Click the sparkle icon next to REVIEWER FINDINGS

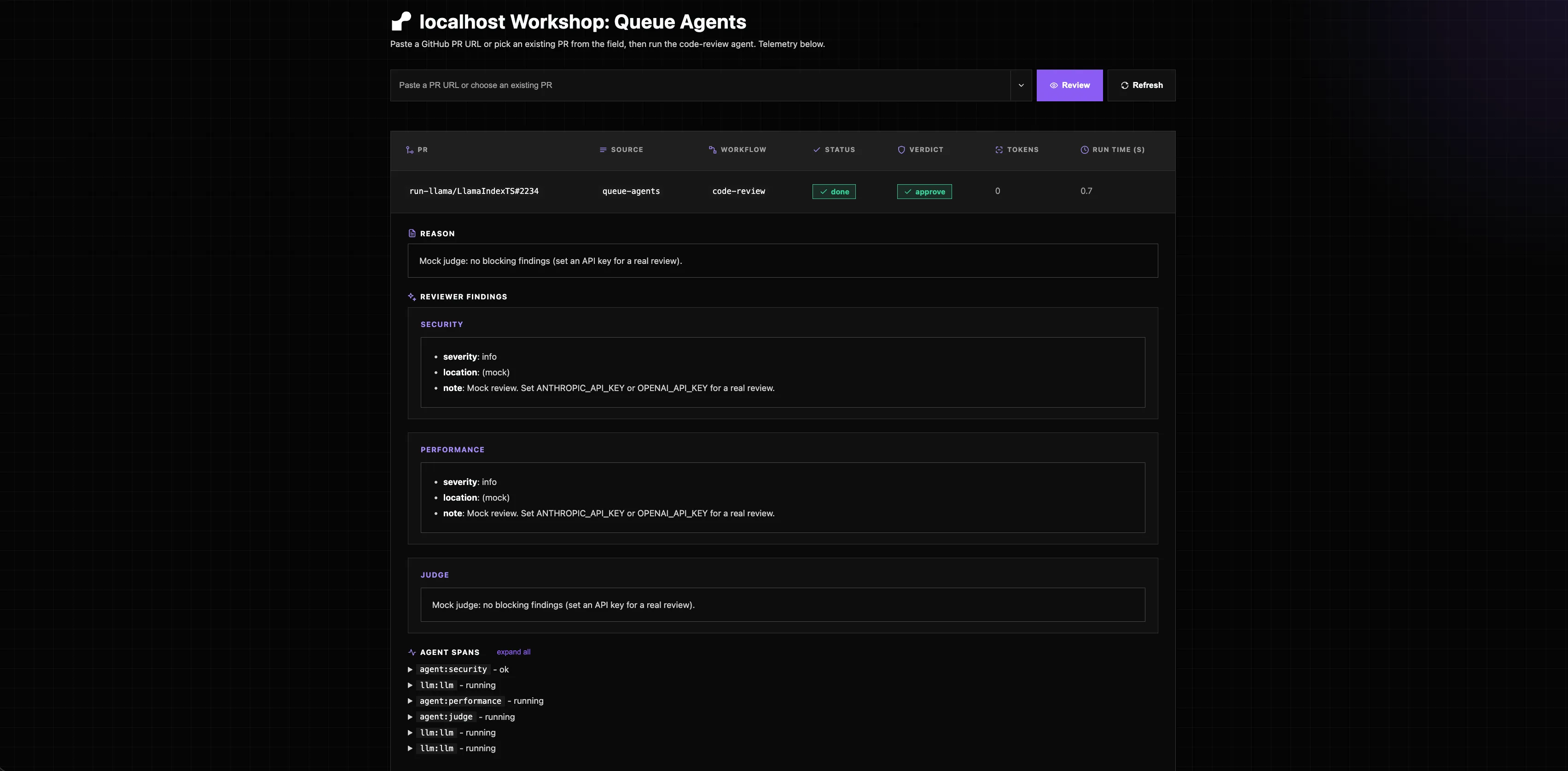coord(412,297)
